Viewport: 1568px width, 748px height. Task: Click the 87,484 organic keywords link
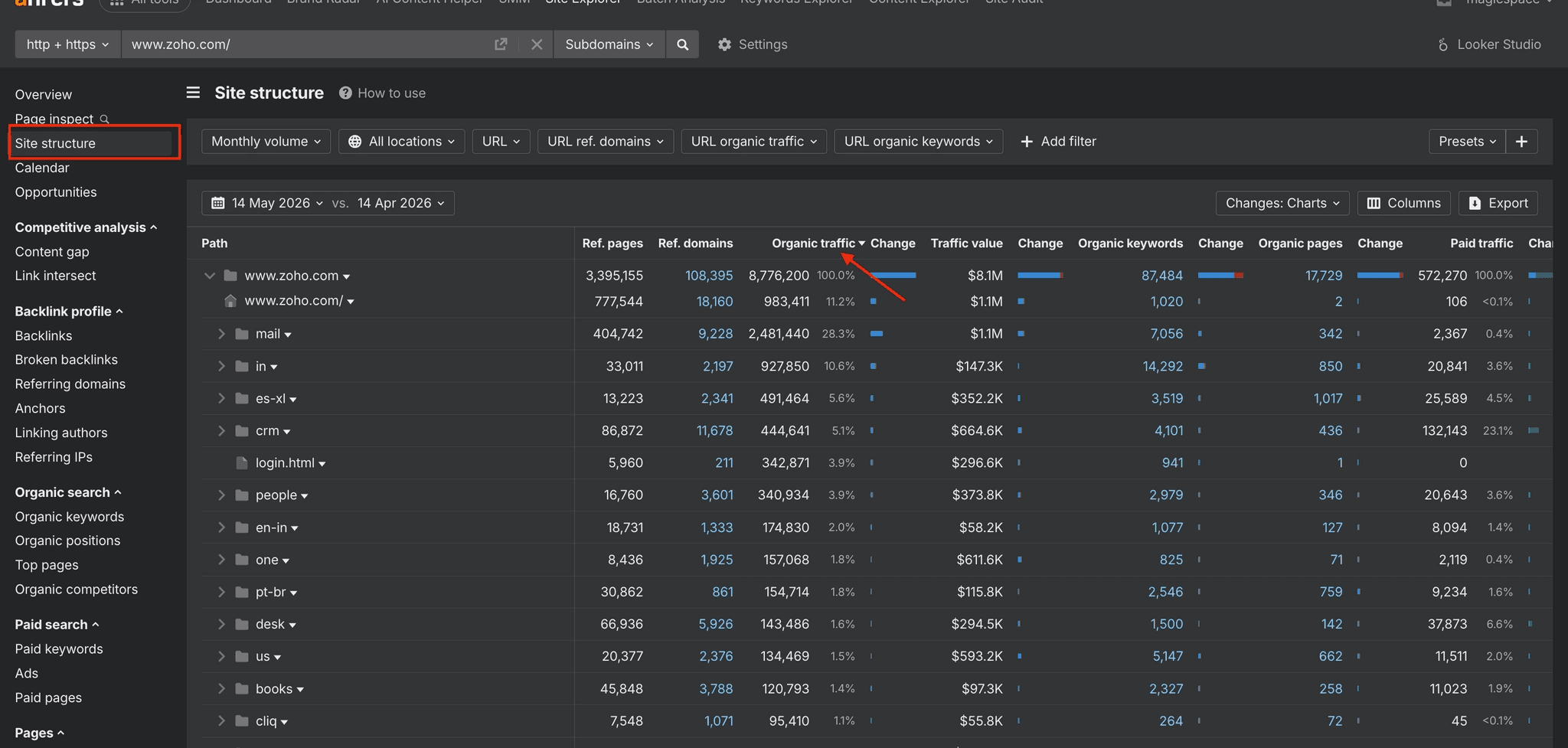[x=1162, y=276]
